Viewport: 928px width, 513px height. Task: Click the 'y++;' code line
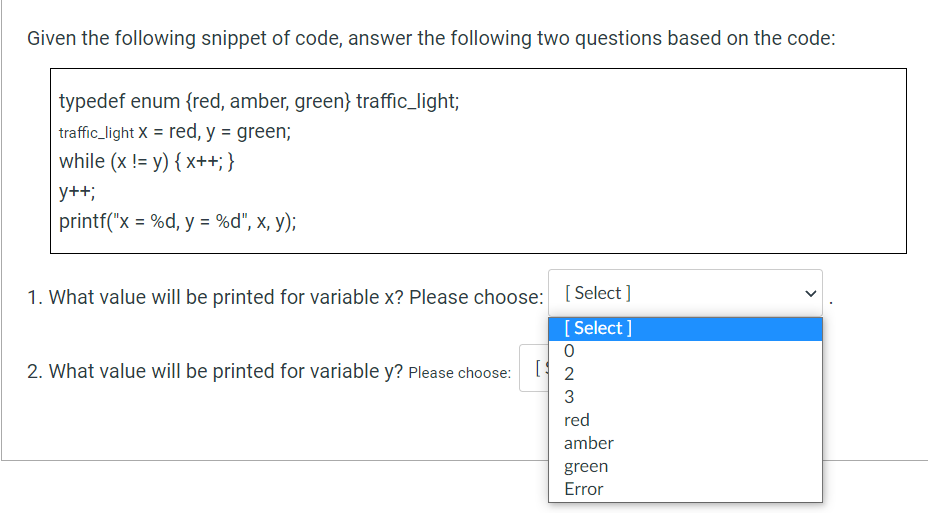[77, 192]
